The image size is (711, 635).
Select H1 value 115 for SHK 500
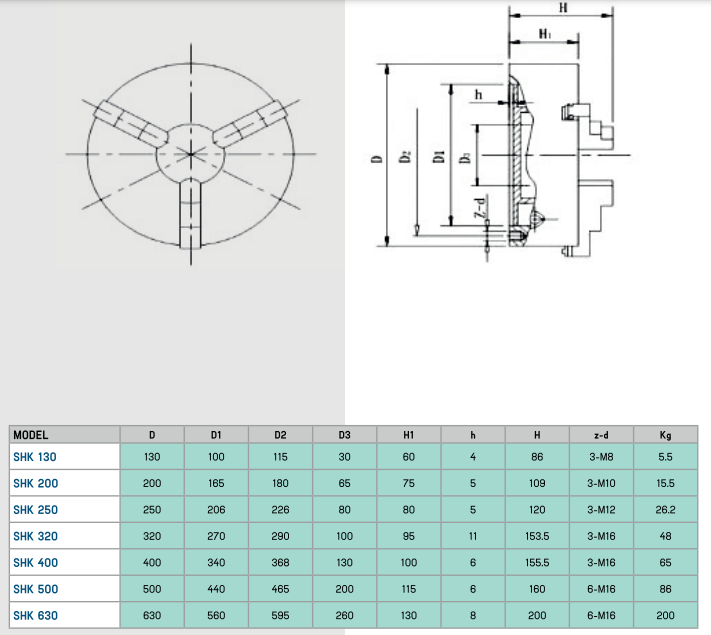(x=409, y=589)
